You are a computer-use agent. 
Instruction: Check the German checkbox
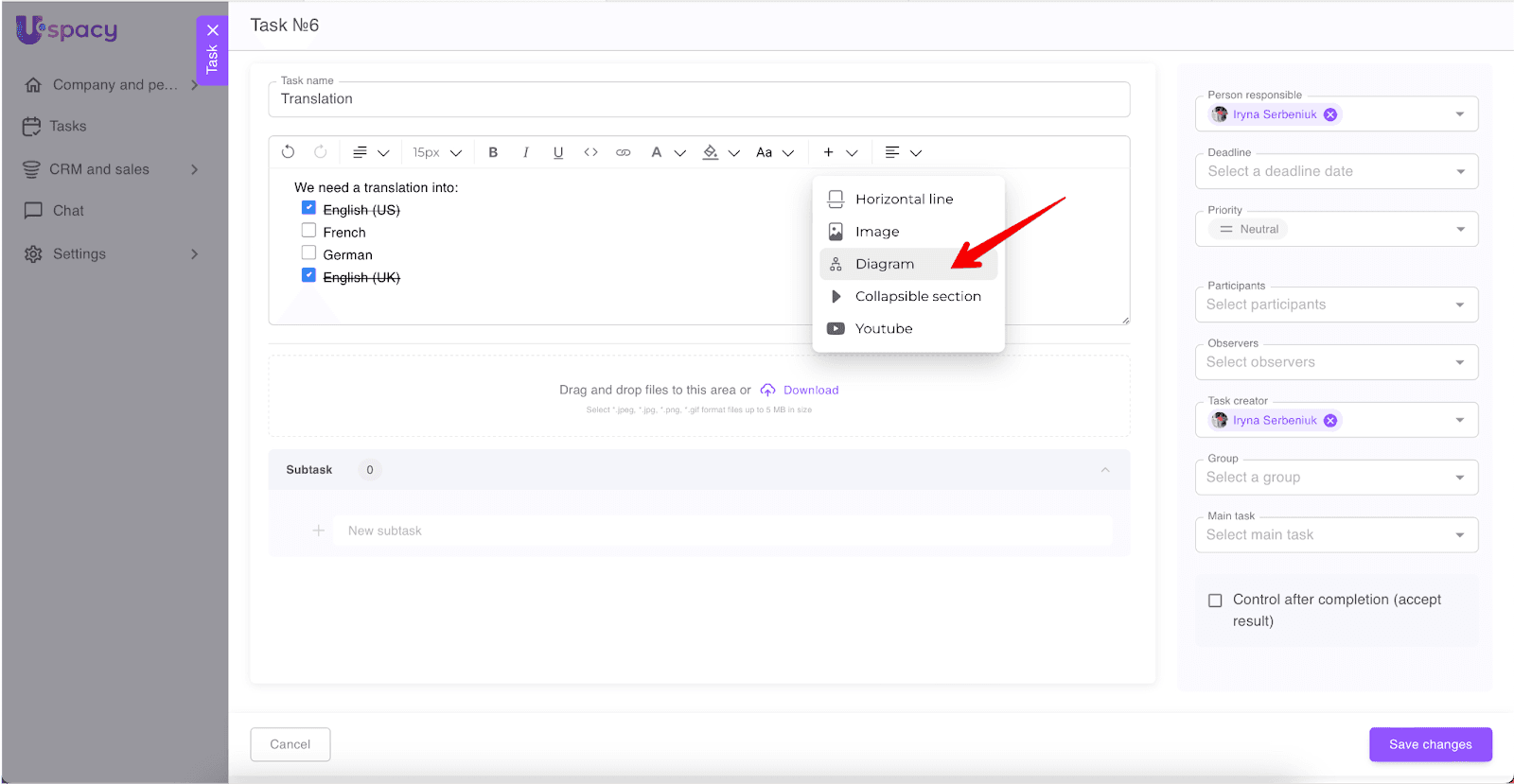tap(308, 253)
